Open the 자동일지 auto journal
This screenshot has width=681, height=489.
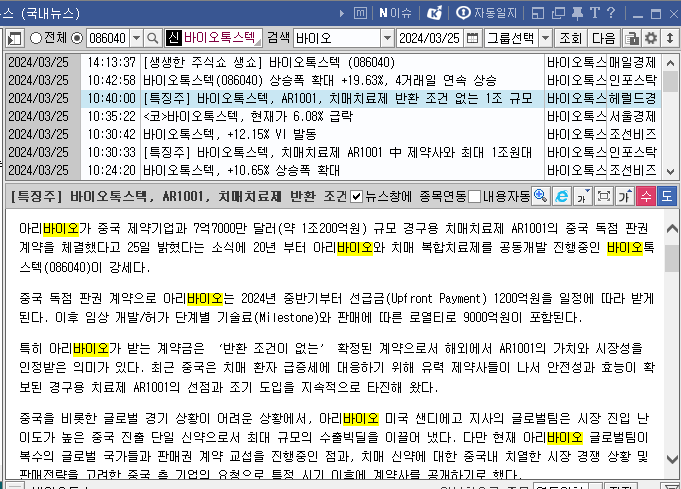click(x=486, y=13)
